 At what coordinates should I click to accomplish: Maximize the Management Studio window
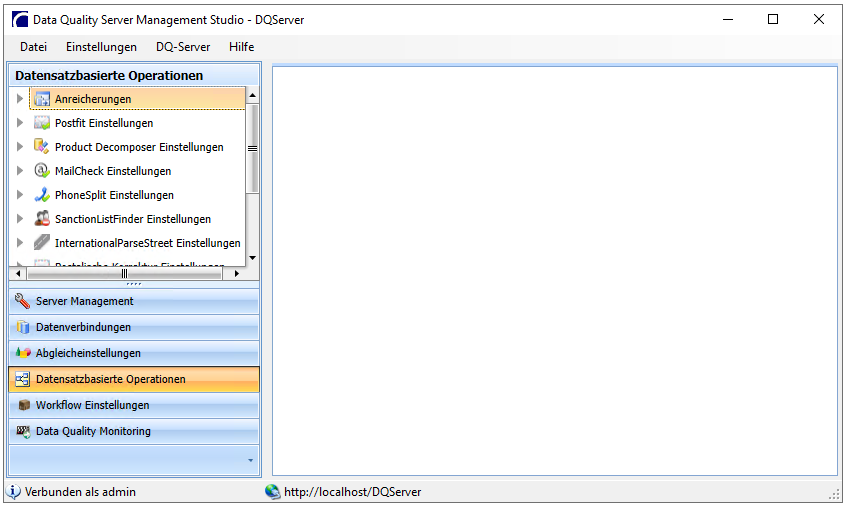point(773,19)
